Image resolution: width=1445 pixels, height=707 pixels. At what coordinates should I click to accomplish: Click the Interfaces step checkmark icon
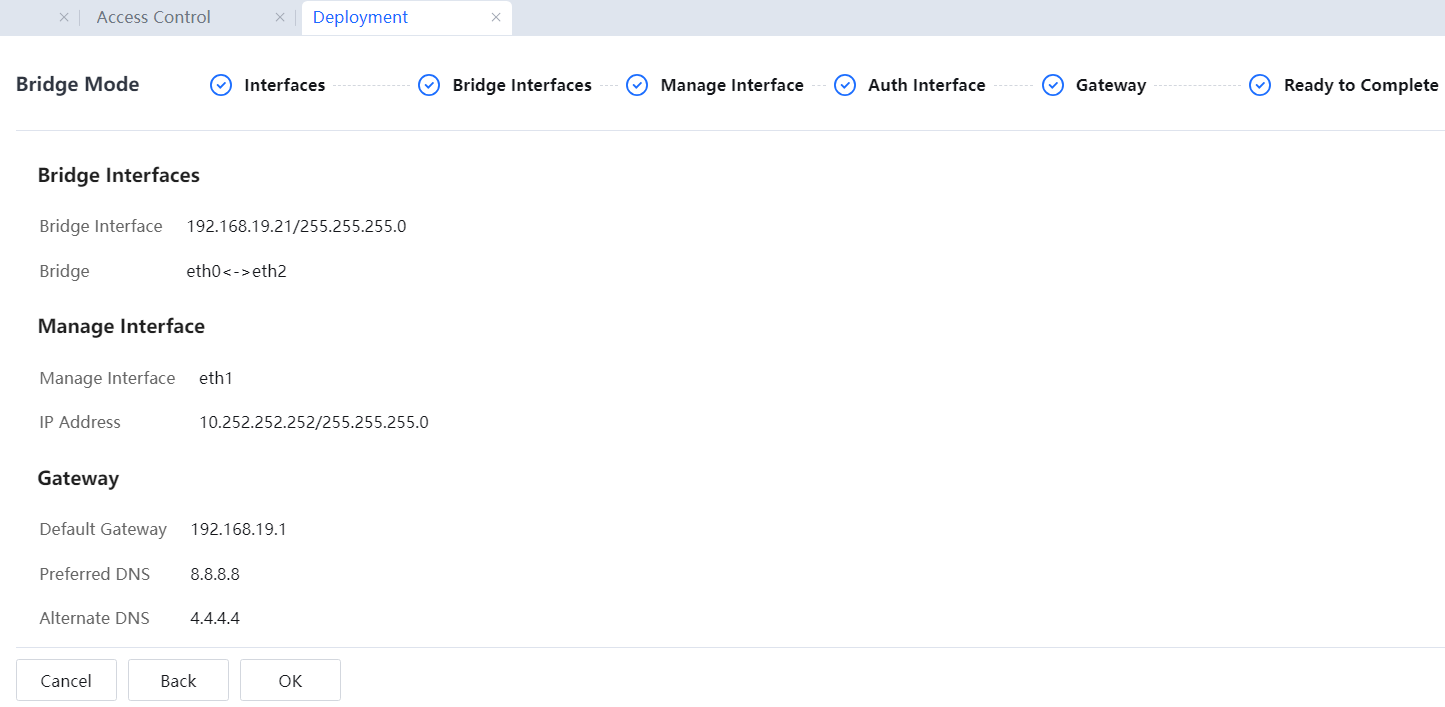pos(221,86)
